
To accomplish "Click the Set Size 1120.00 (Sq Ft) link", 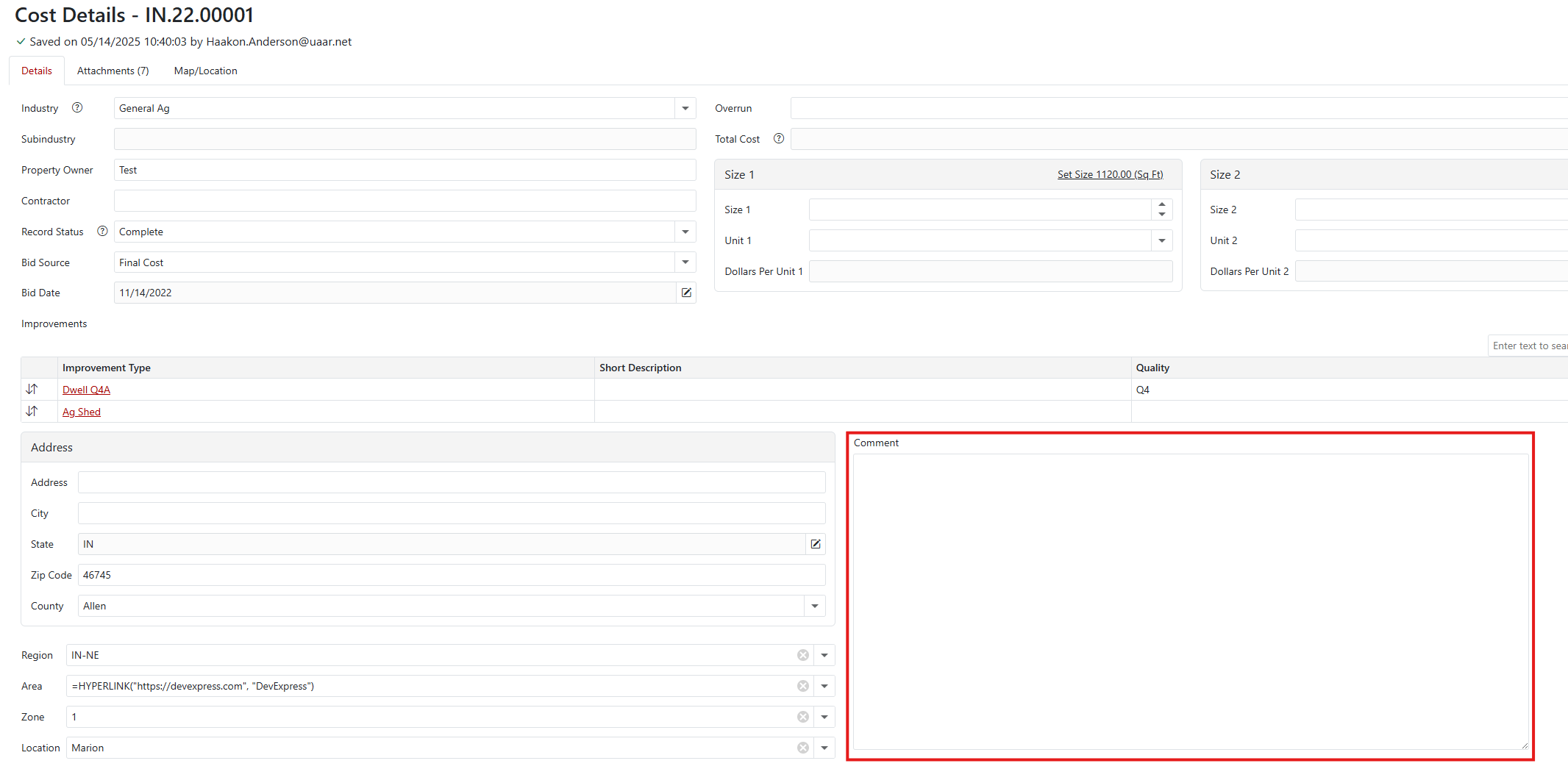I will 1110,174.
